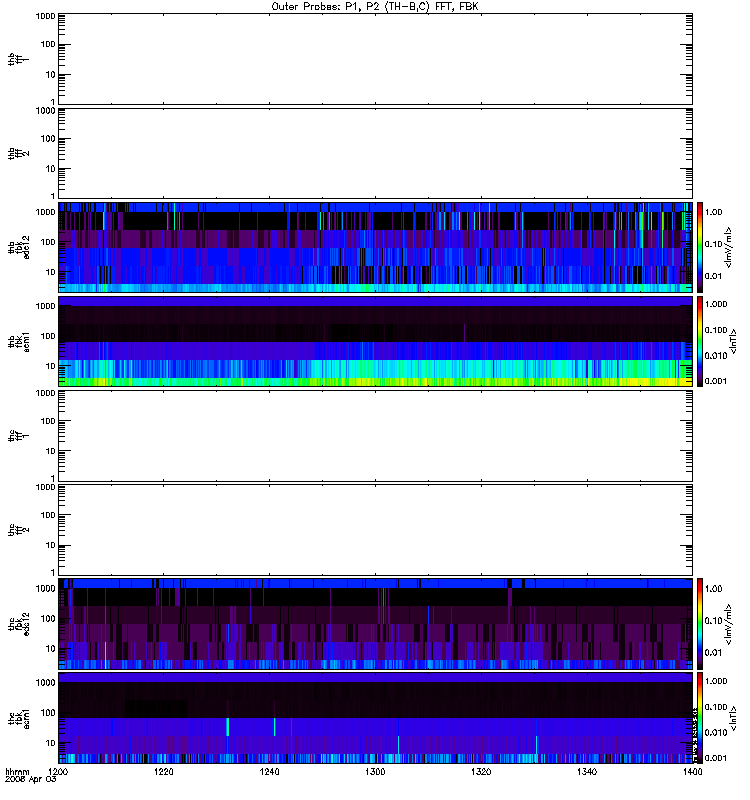Click the empty thc fff 1 plot panel
Viewport: 750px width, 800px height.
pos(376,436)
